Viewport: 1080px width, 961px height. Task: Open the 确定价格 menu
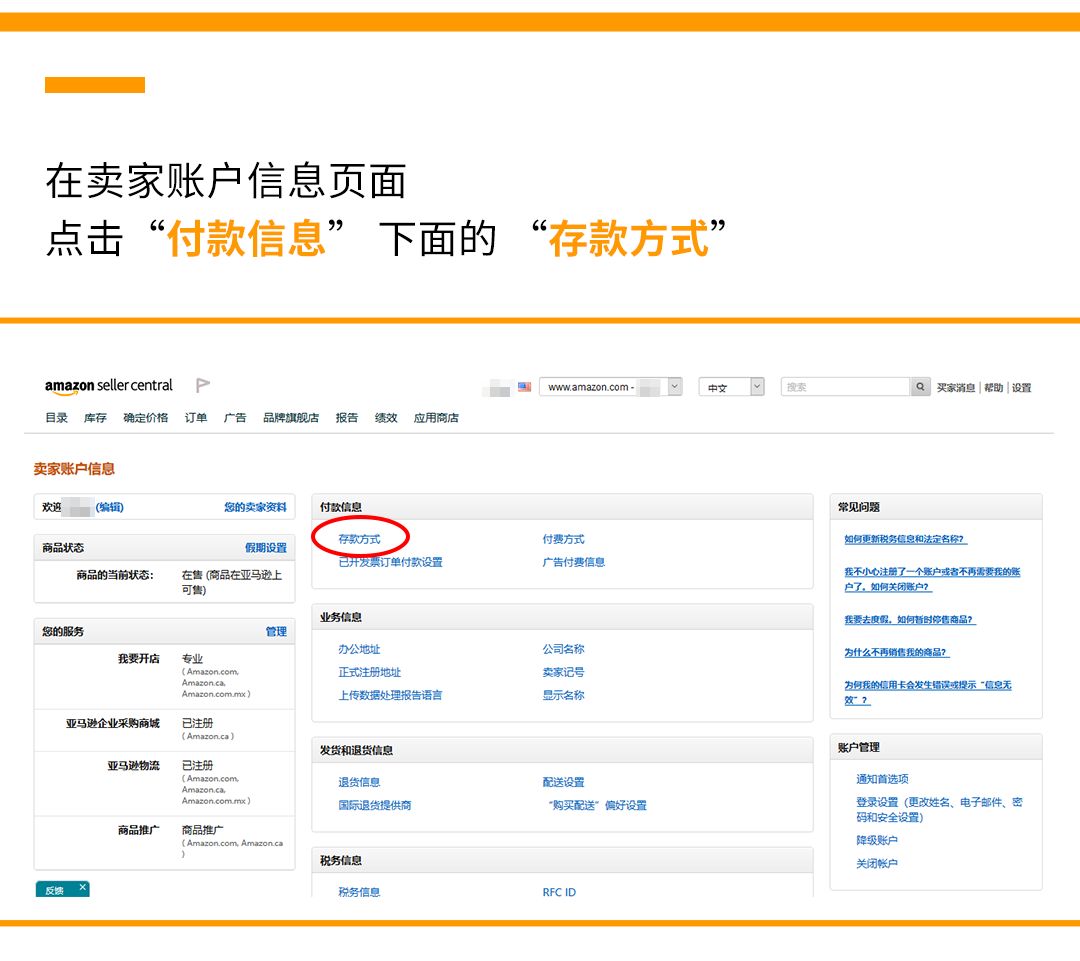pos(145,417)
